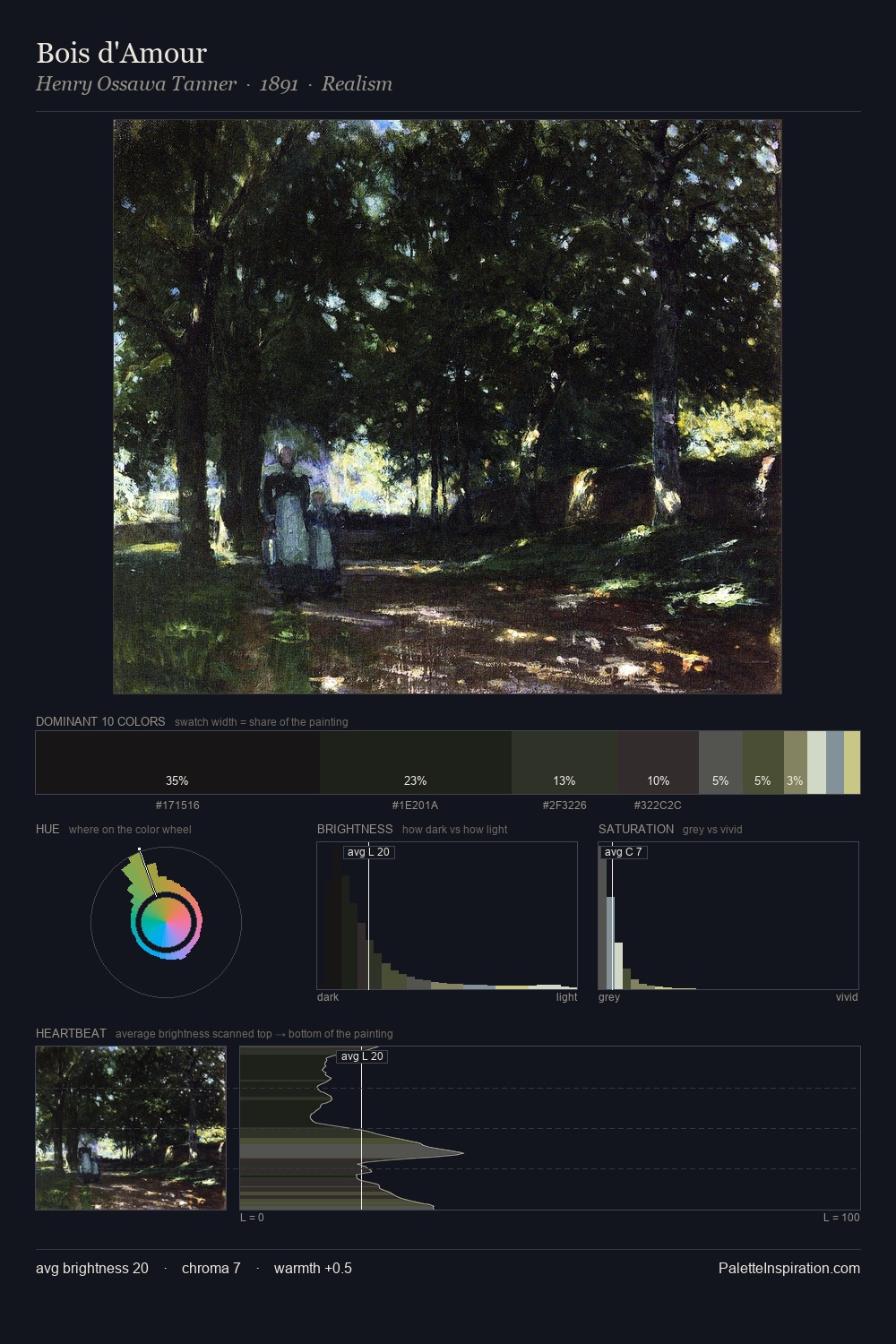Click the 'SATURATION' section heading
896x1344 pixels.
tap(636, 829)
